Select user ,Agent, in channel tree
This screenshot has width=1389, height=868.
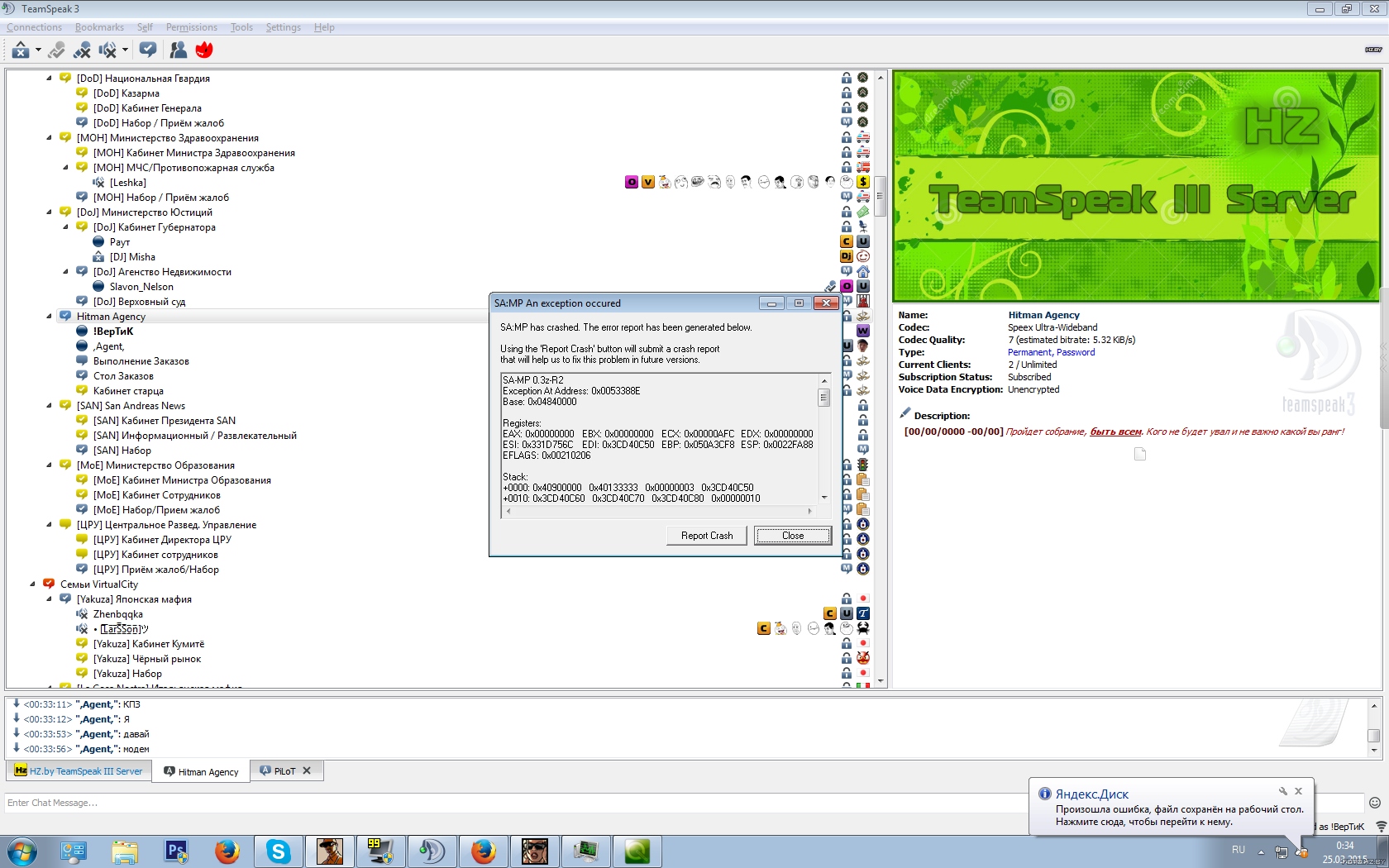[108, 346]
